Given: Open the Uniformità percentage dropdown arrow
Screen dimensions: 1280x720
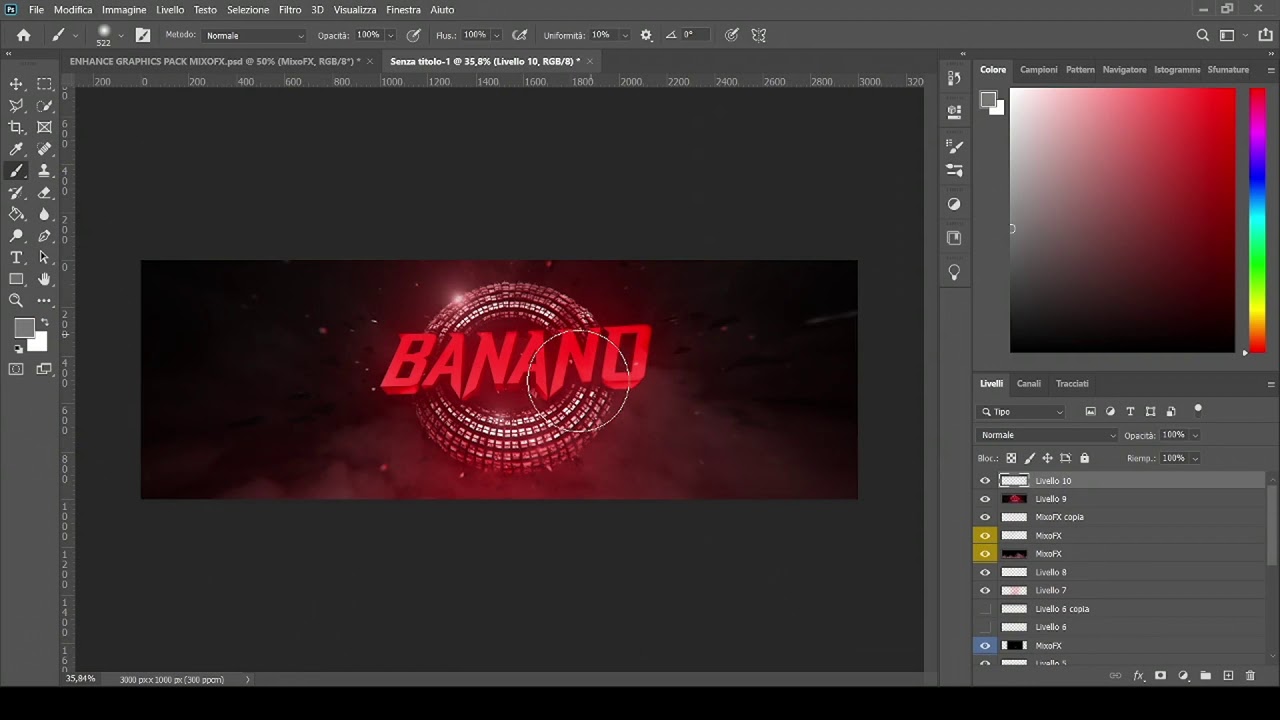Looking at the screenshot, I should (625, 35).
